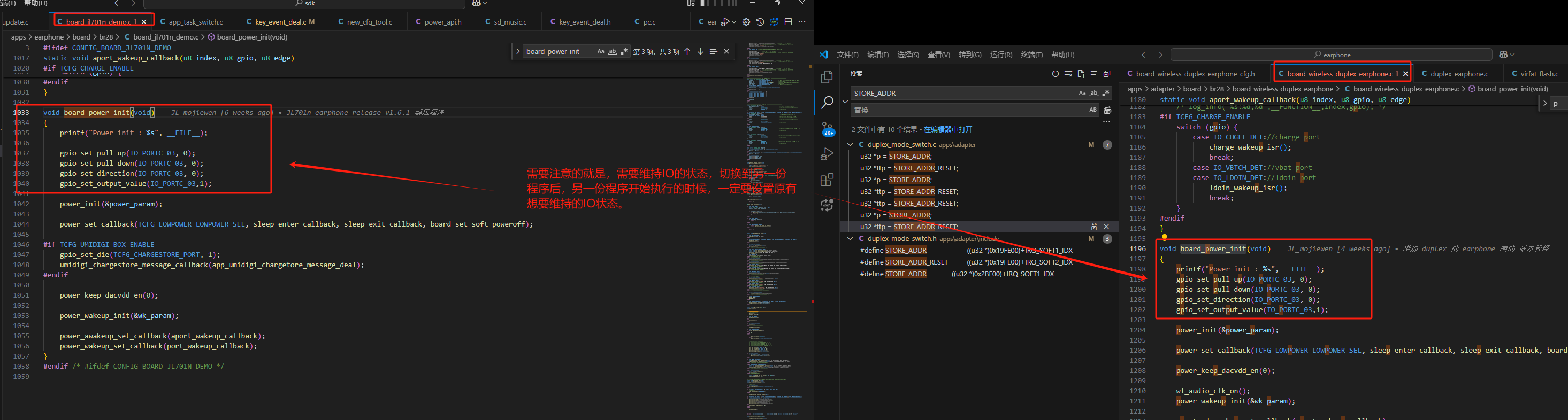The image size is (1568, 420).
Task: Toggle Preserve Case in the replace field
Action: click(x=1092, y=110)
